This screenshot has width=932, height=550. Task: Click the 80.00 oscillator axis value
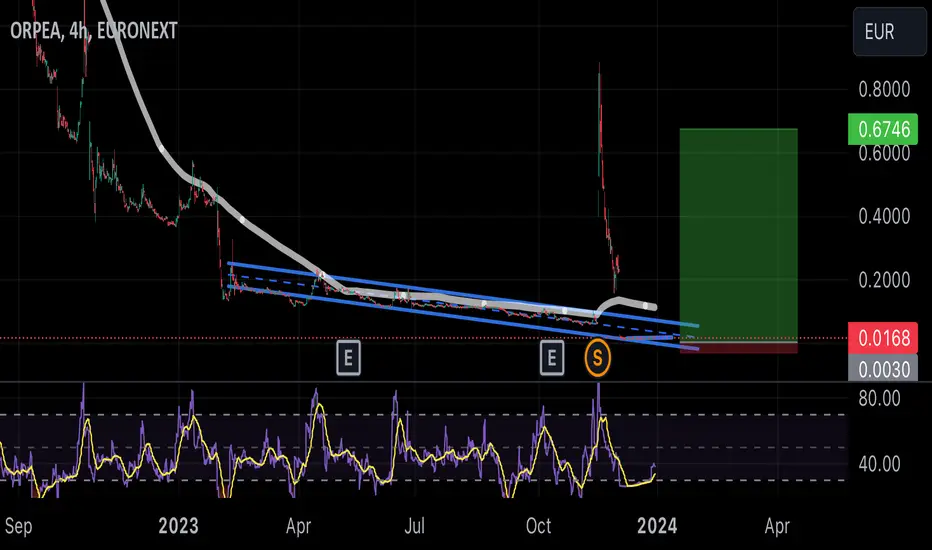[x=879, y=398]
